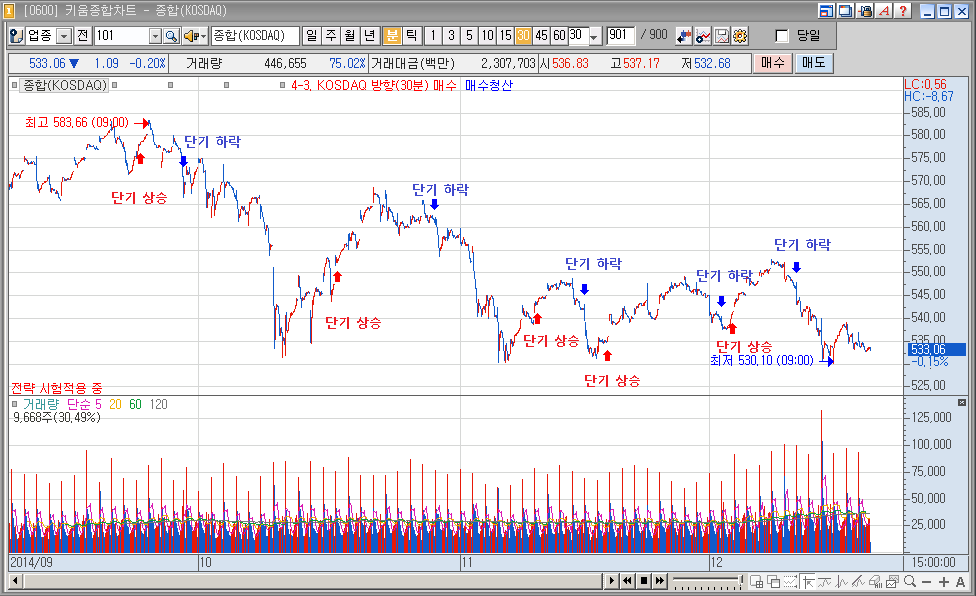Click the trend line wave icon
This screenshot has height=596, width=976.
(x=825, y=582)
